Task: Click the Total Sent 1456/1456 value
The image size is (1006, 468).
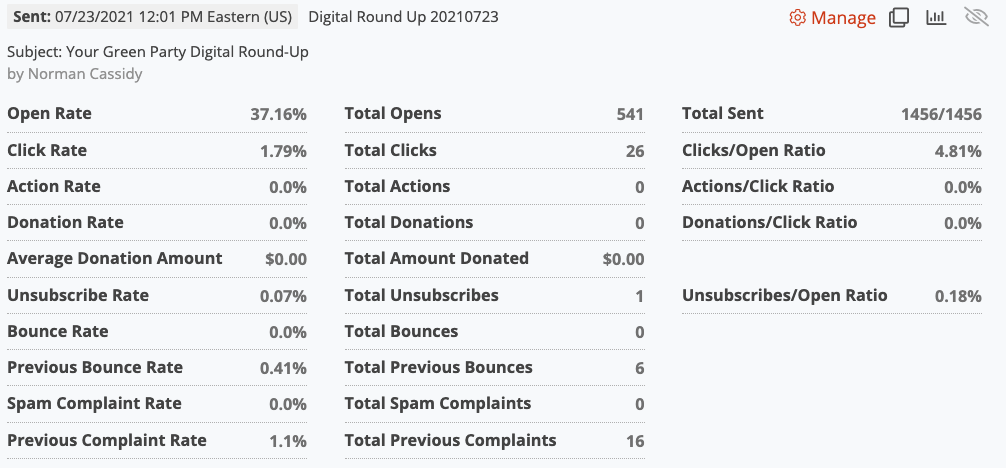Action: pos(941,115)
